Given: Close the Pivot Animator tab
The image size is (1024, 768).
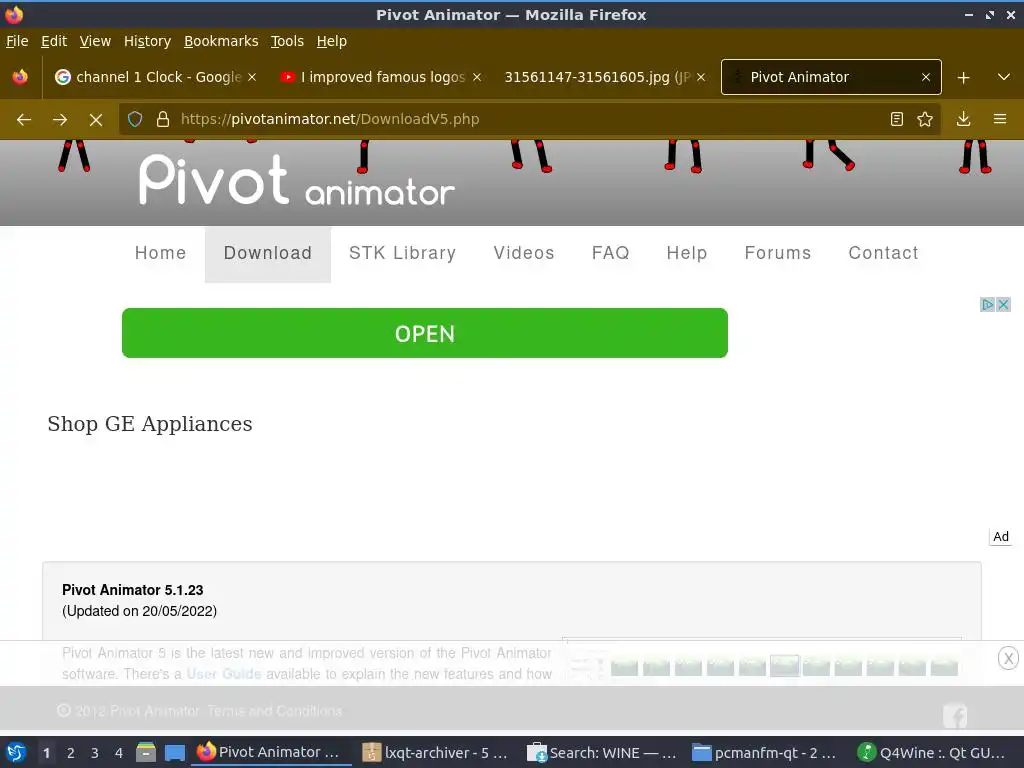Looking at the screenshot, I should (x=926, y=77).
